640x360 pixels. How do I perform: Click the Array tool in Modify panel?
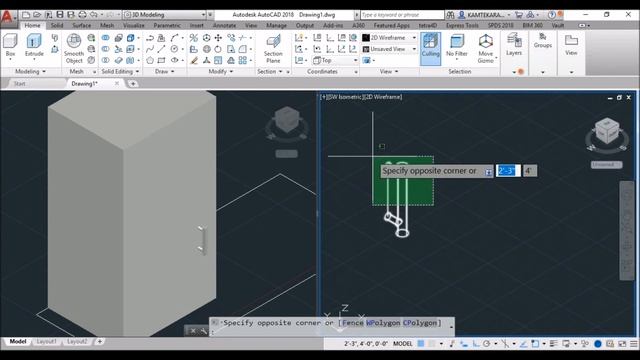pyautogui.click(x=242, y=60)
